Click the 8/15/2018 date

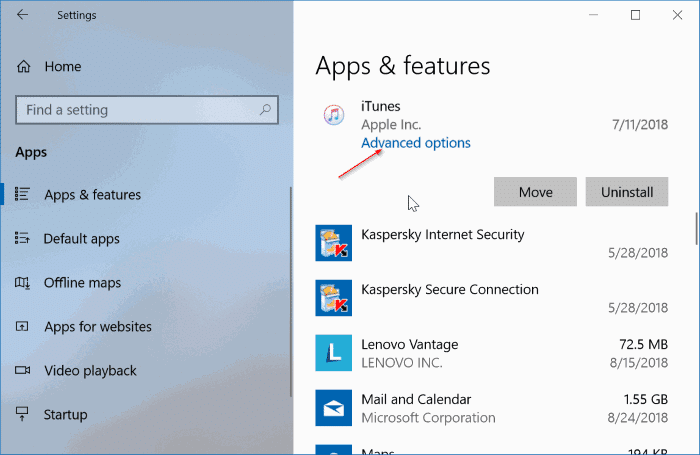639,363
